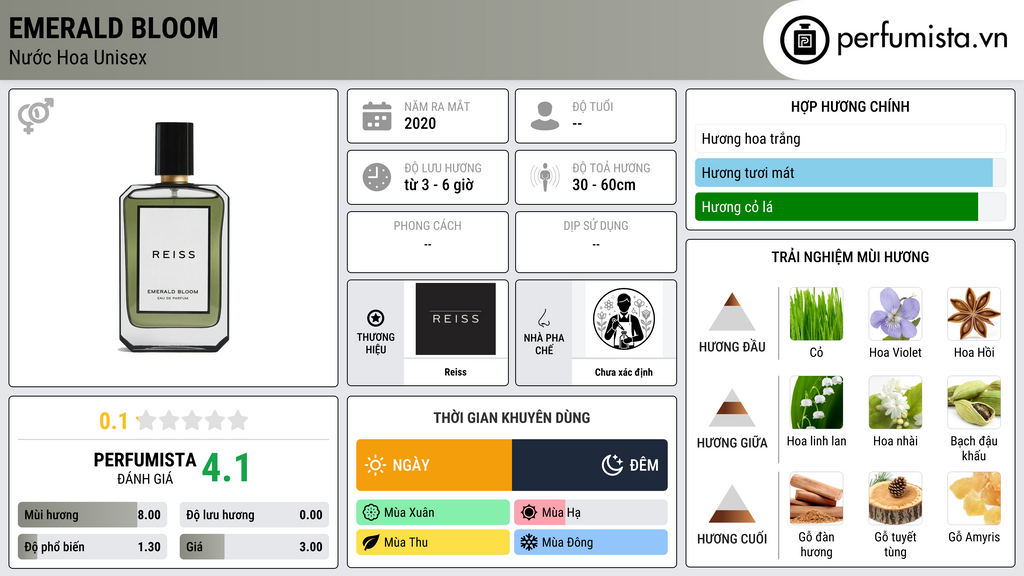Click the nose icon above Nhà pha chế

pyautogui.click(x=543, y=318)
